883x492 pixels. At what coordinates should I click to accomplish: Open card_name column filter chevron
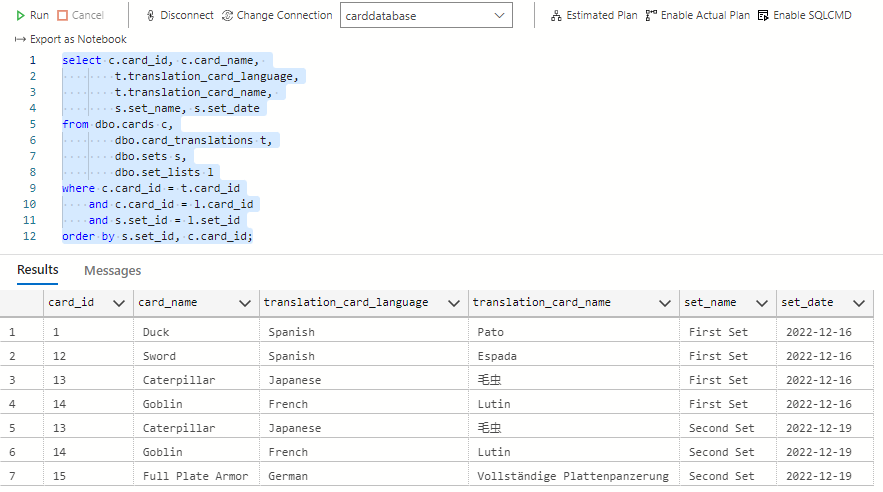pos(244,303)
